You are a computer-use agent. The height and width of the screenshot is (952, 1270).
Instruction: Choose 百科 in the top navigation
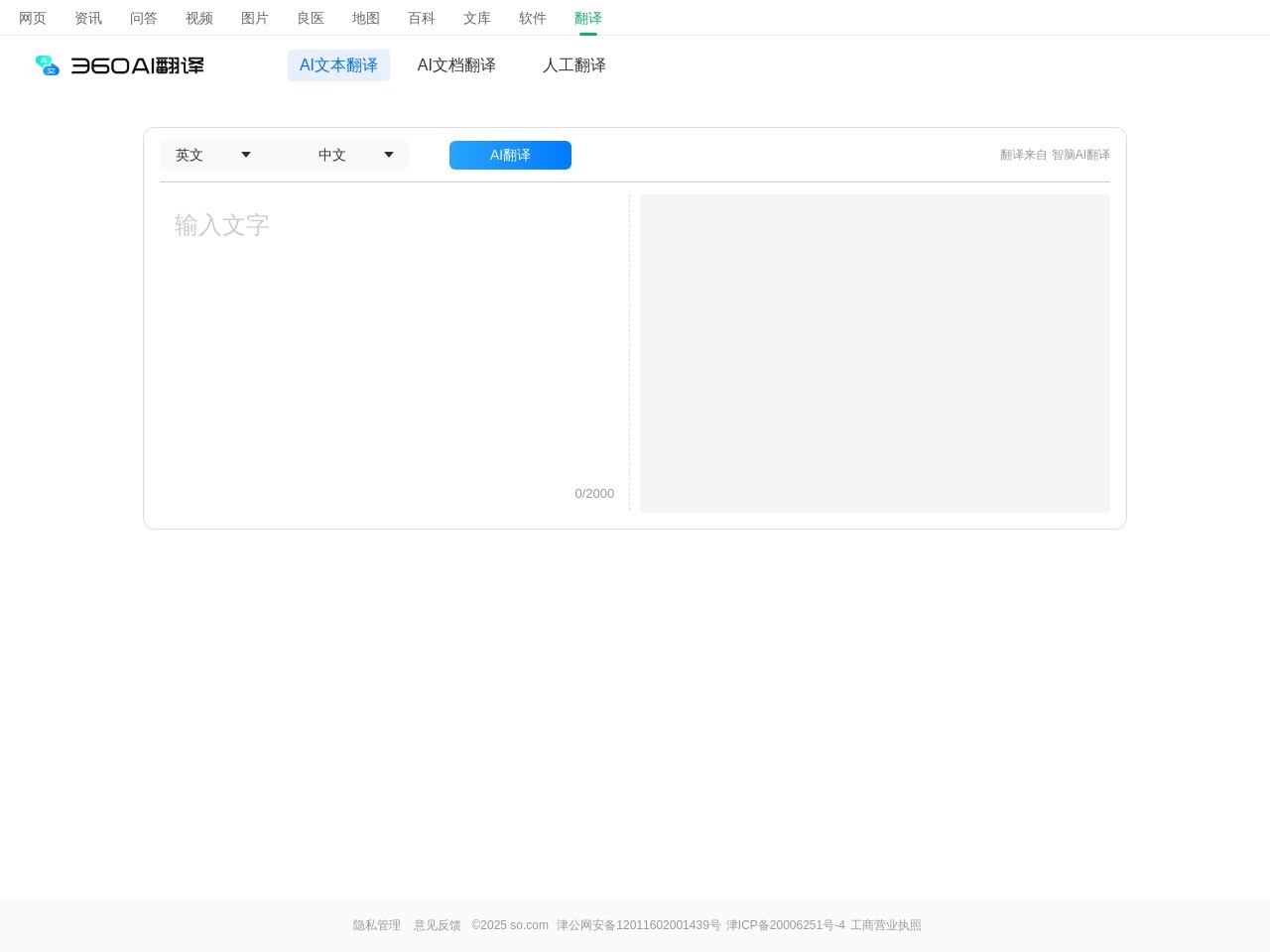[x=422, y=18]
